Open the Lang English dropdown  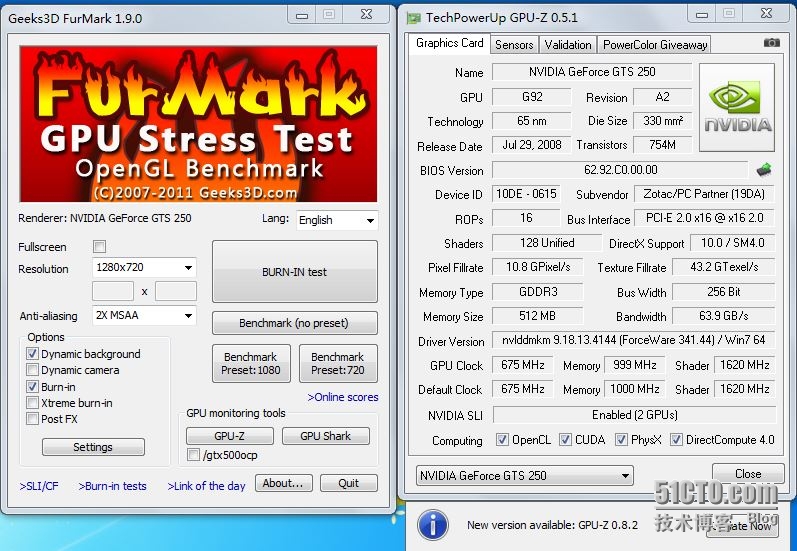[337, 220]
